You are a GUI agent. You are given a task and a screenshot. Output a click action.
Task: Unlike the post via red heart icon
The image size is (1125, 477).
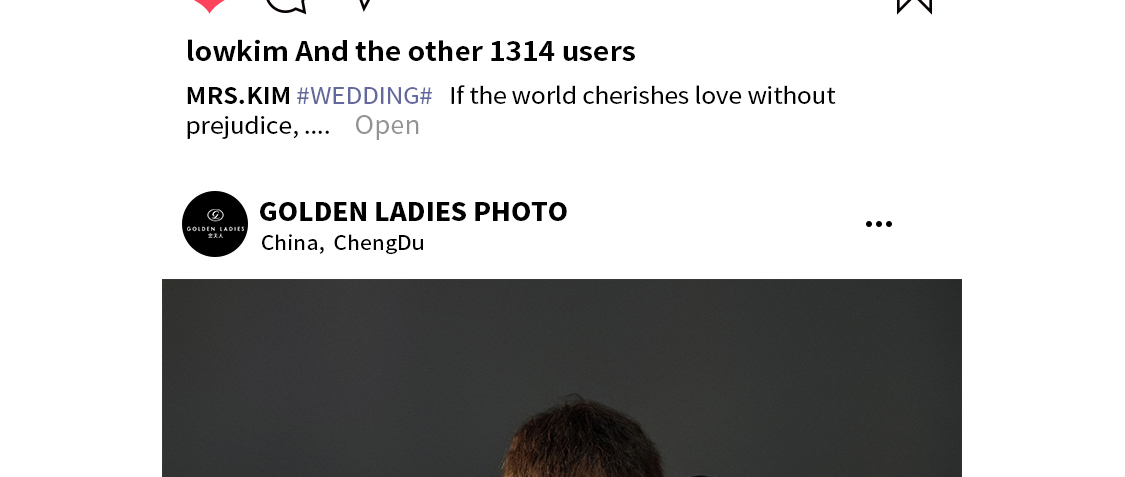point(209,4)
